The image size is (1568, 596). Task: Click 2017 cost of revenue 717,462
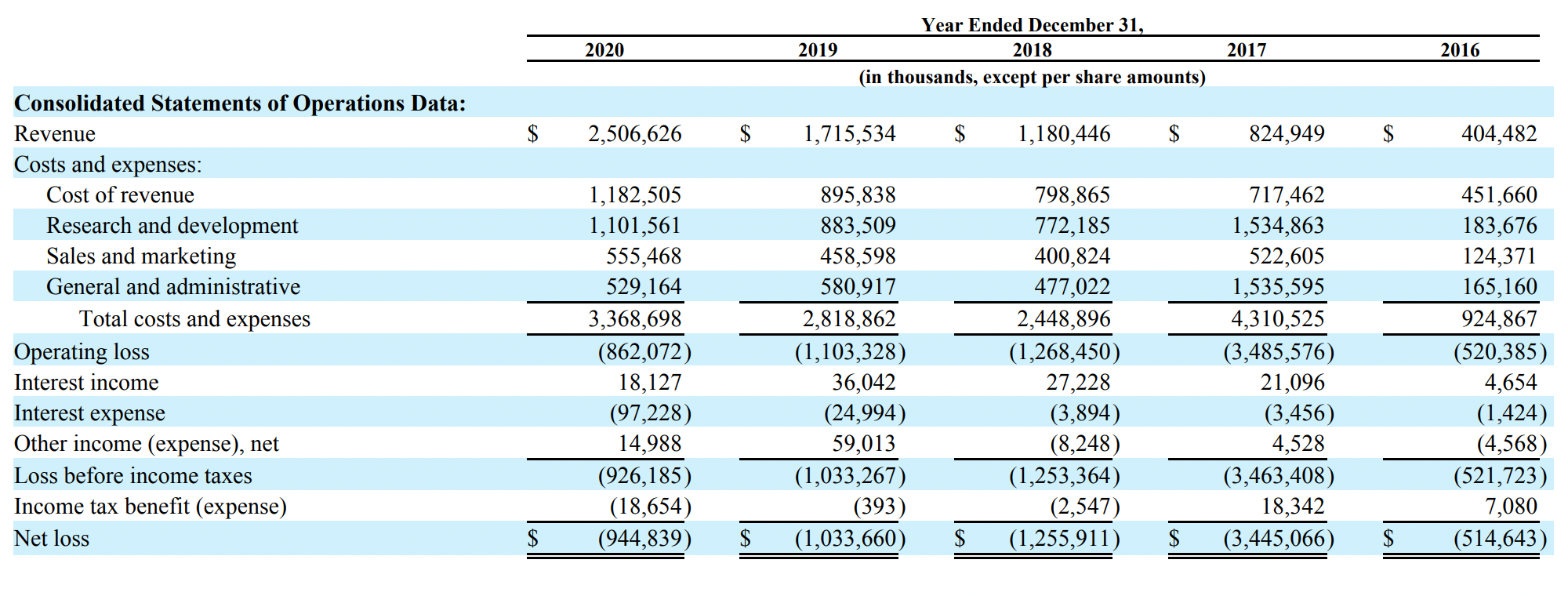pos(1287,194)
